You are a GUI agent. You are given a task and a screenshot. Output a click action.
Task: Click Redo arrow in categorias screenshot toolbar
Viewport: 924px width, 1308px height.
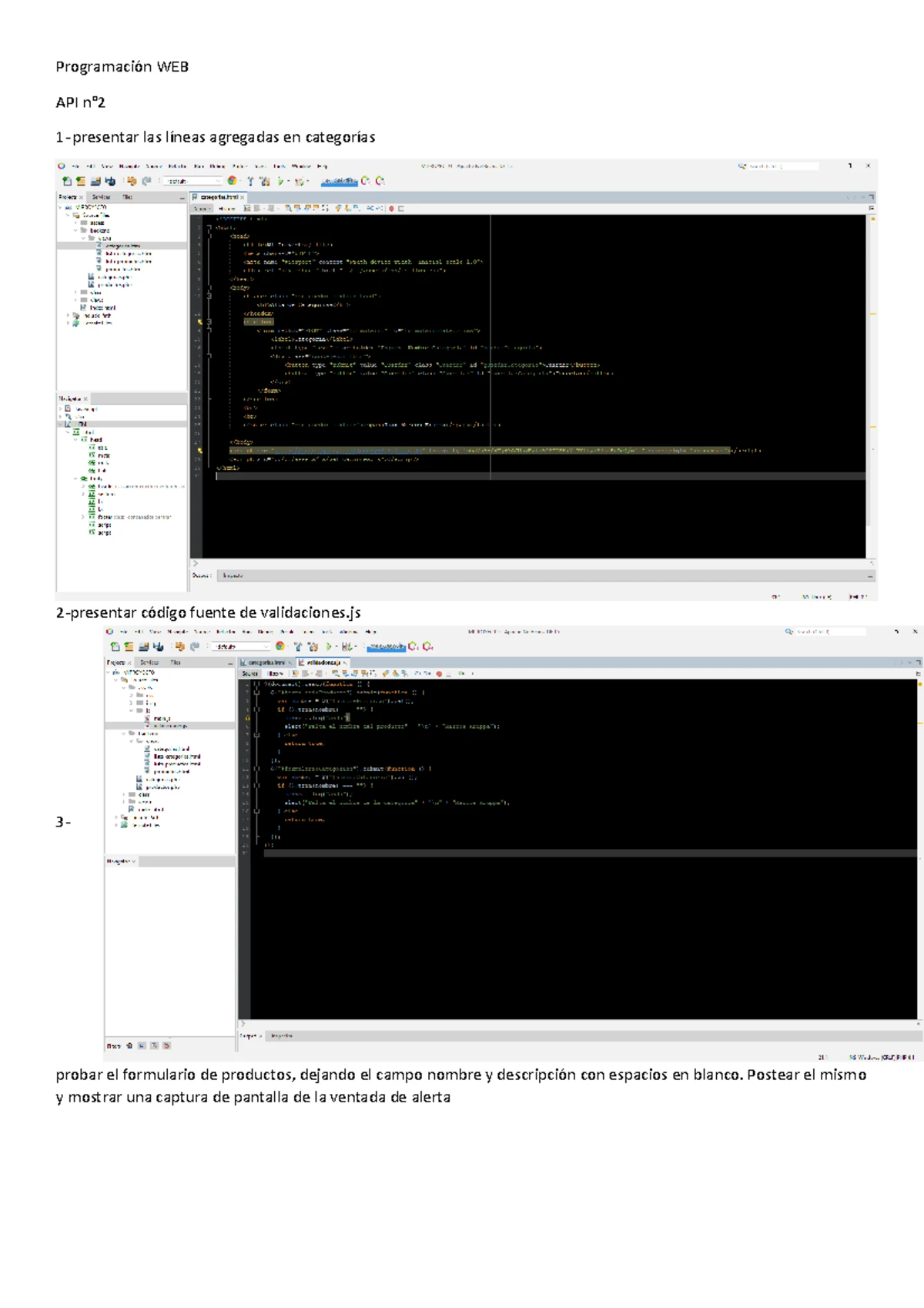click(x=146, y=181)
